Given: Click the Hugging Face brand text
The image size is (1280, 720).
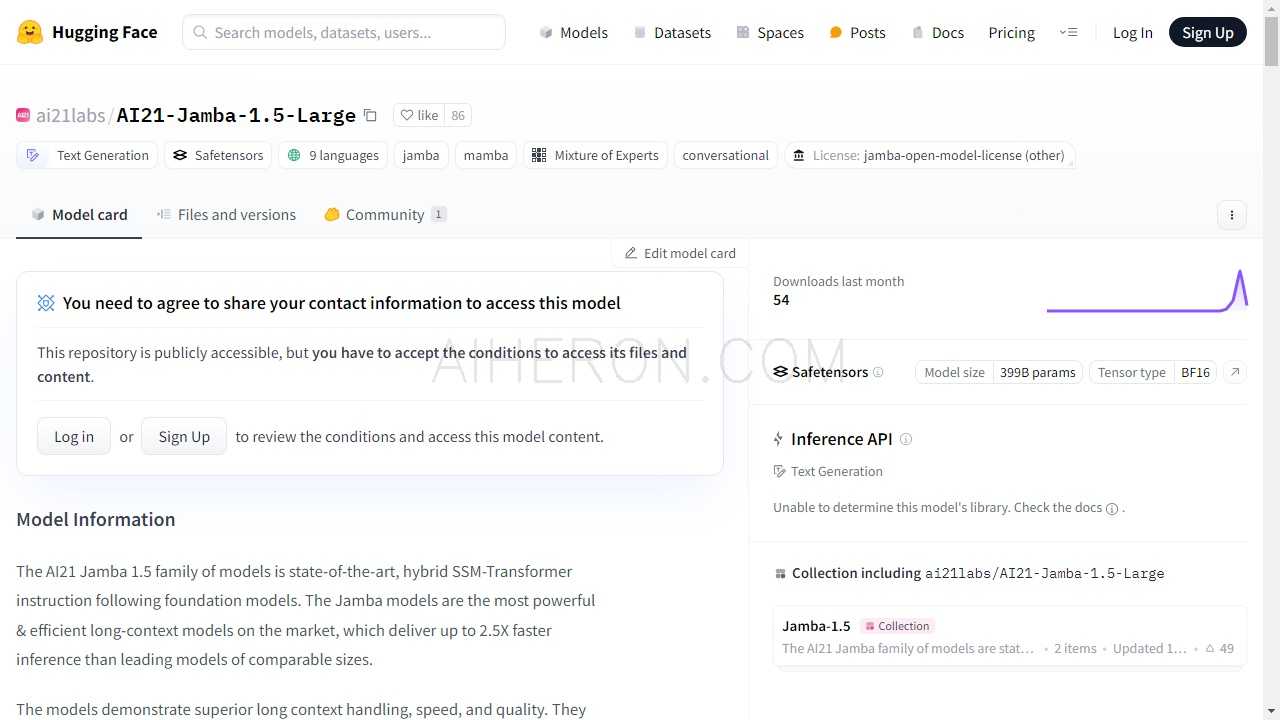Looking at the screenshot, I should click(x=105, y=32).
